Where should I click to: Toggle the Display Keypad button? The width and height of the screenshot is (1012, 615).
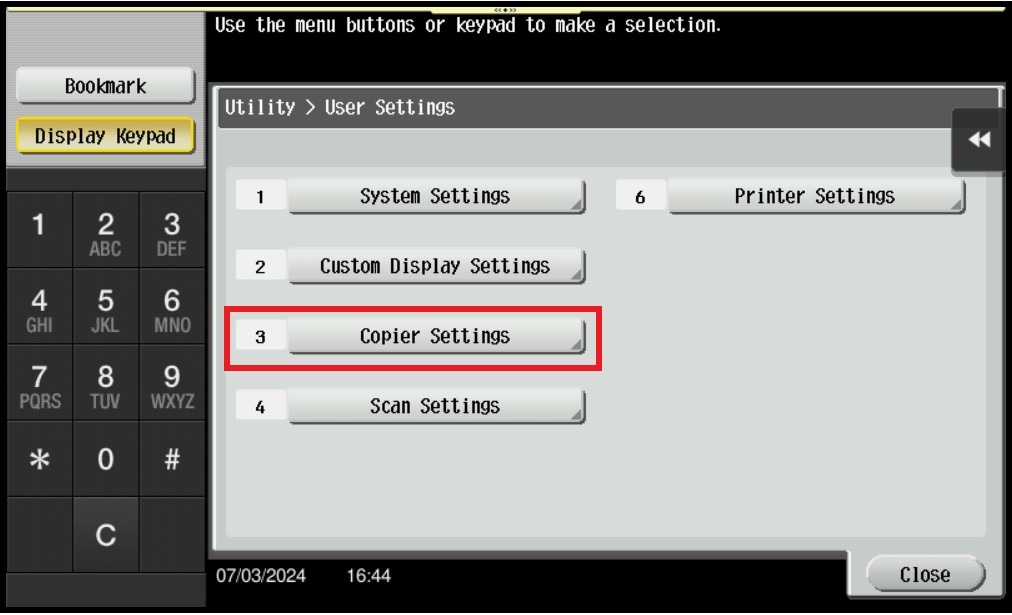pos(105,136)
